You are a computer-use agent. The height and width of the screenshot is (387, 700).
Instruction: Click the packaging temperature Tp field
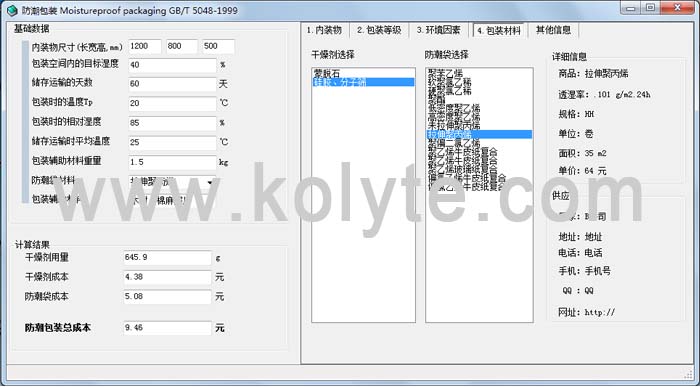tap(172, 104)
